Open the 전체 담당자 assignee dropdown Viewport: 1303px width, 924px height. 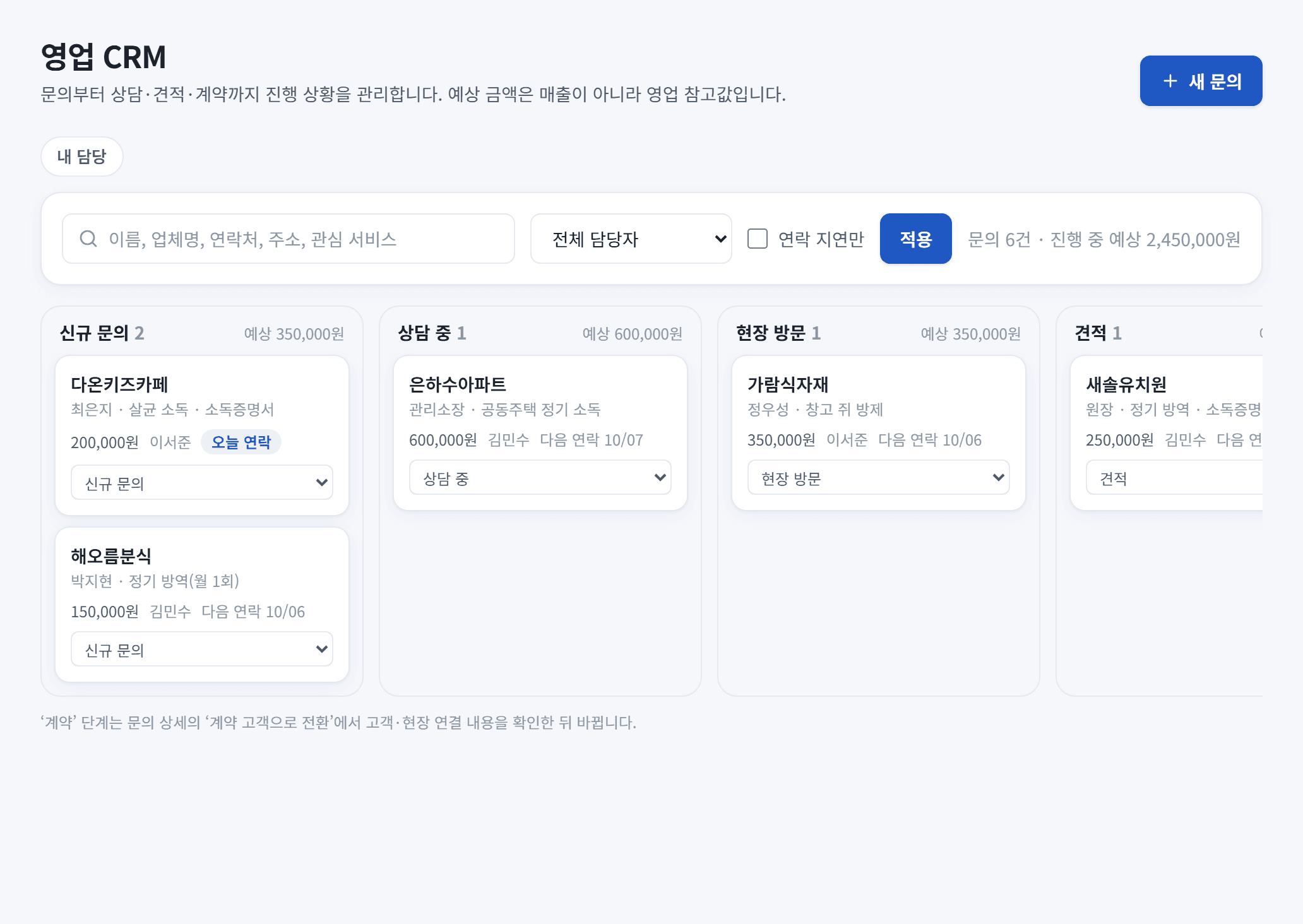[631, 239]
